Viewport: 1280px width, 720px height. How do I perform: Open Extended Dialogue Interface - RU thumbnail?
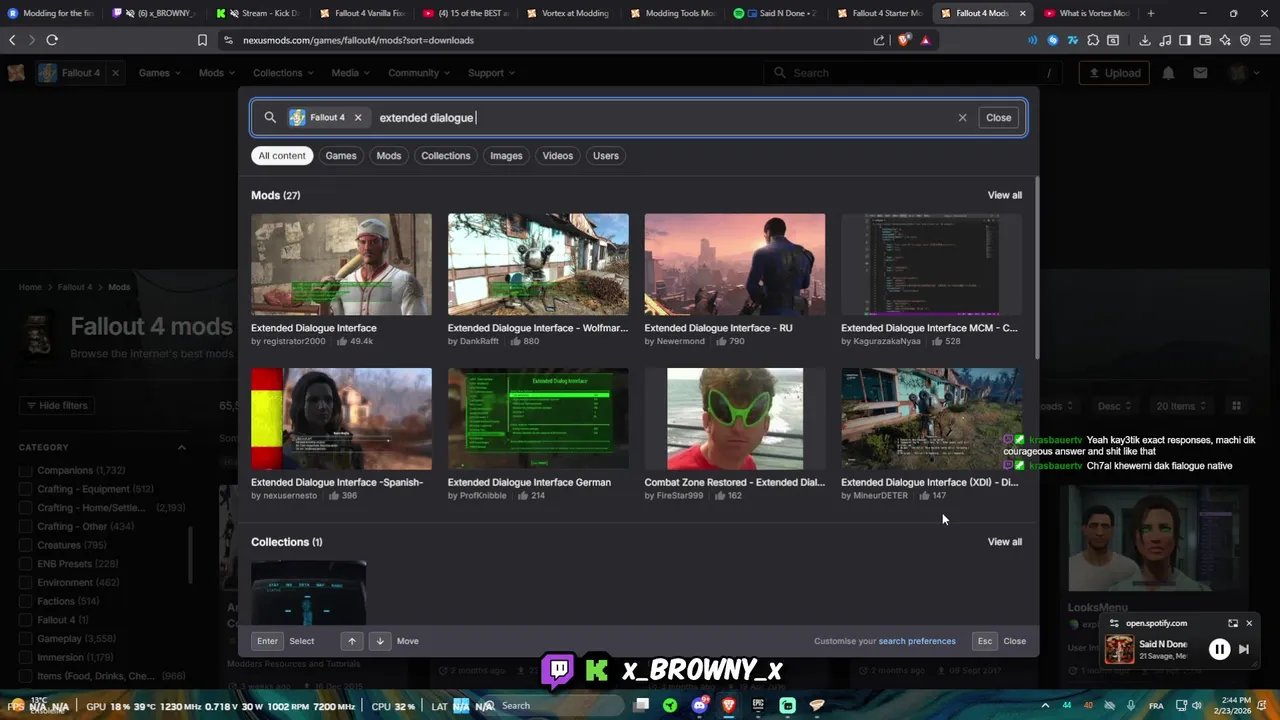(x=735, y=264)
